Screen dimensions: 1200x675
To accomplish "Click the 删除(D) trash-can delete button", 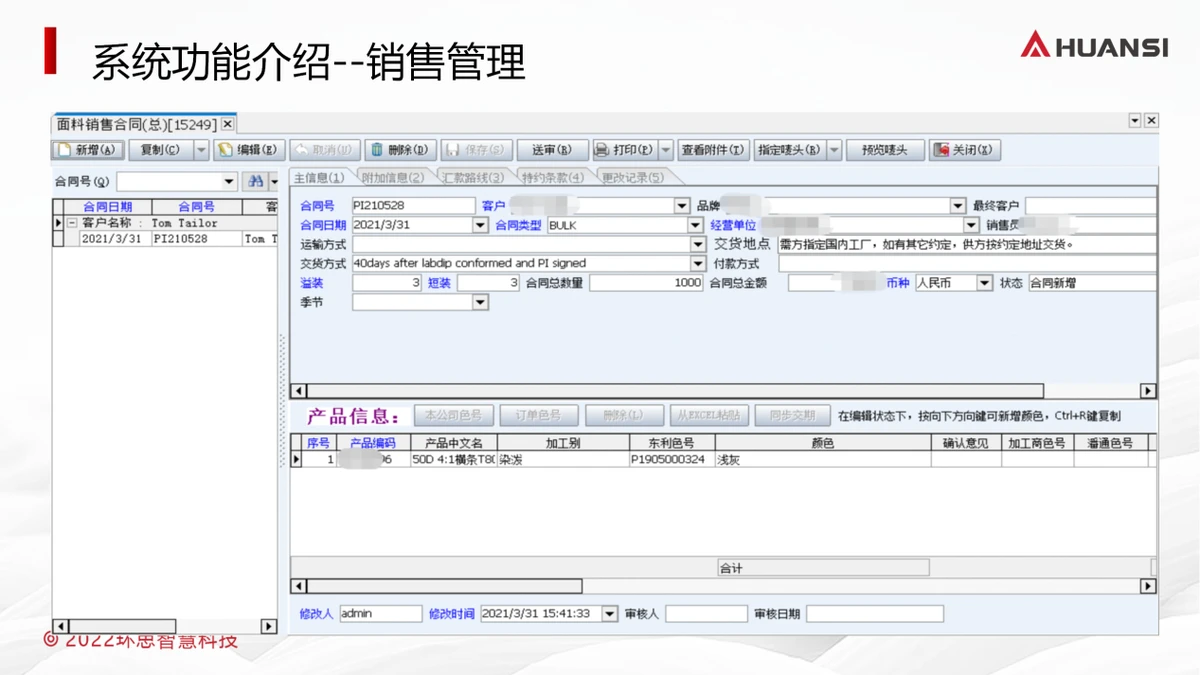I will (400, 150).
